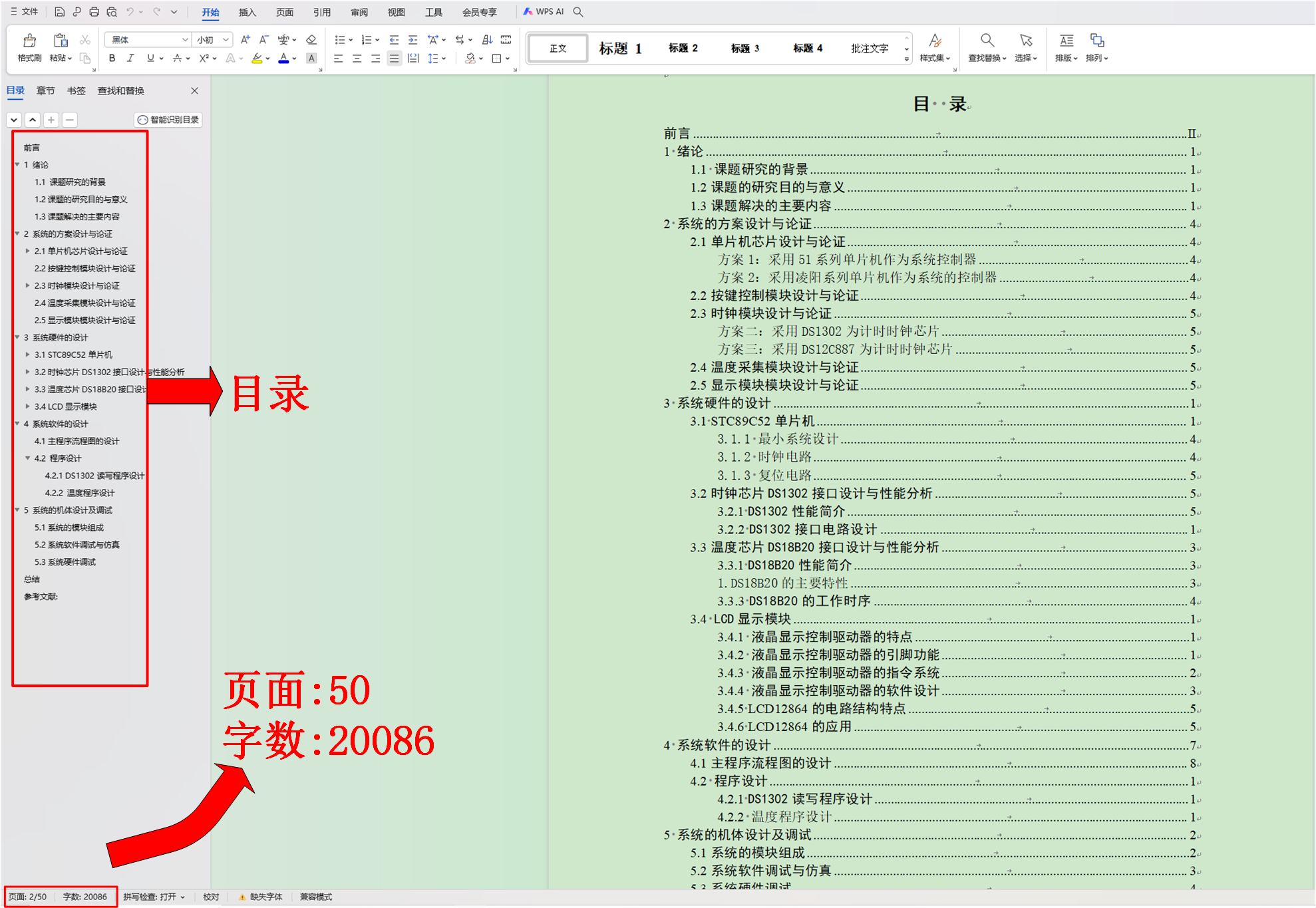Image resolution: width=1316 pixels, height=908 pixels.
Task: Click the 智能识别目录 button
Action: click(168, 120)
